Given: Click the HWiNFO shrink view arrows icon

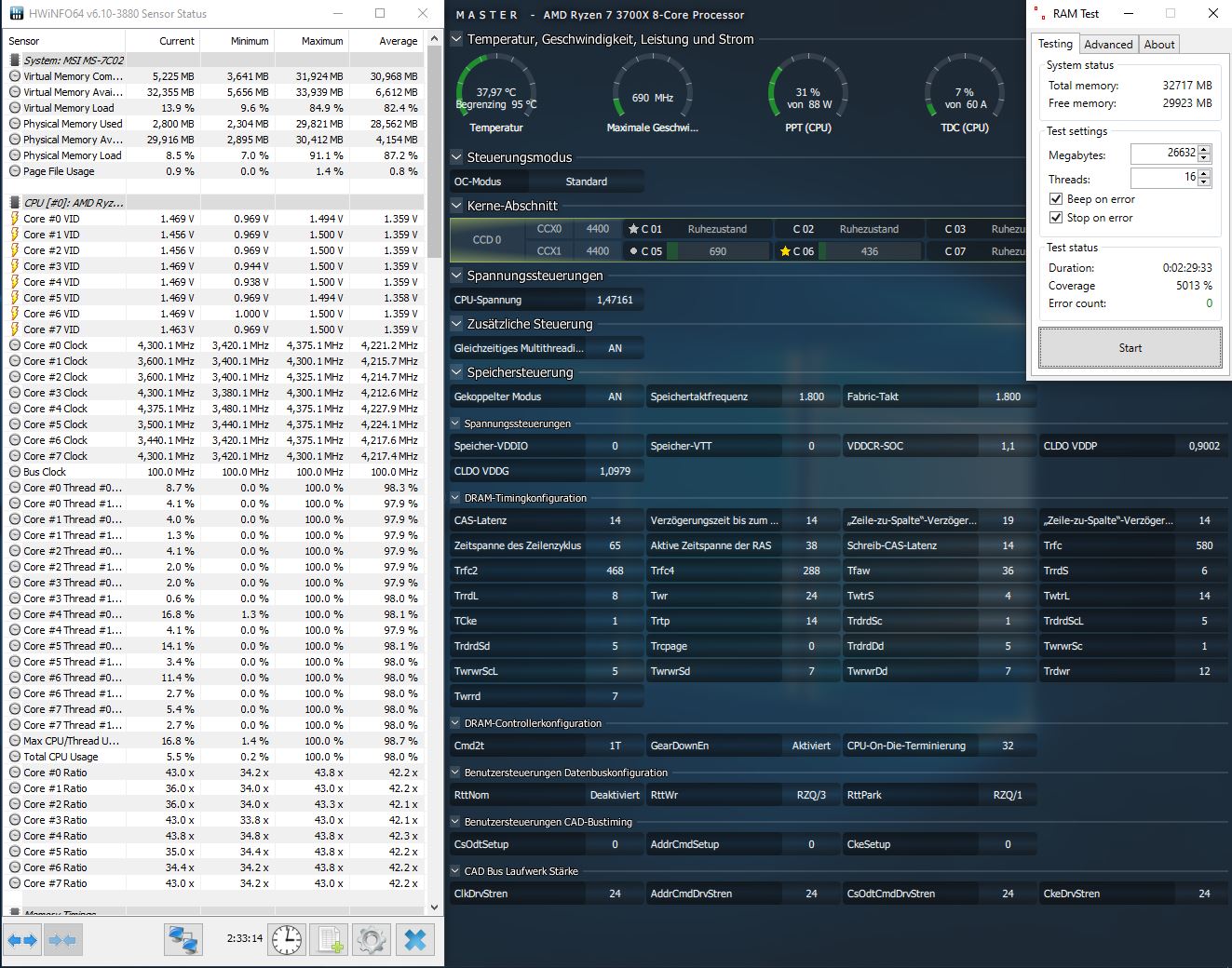Looking at the screenshot, I should pos(62,940).
